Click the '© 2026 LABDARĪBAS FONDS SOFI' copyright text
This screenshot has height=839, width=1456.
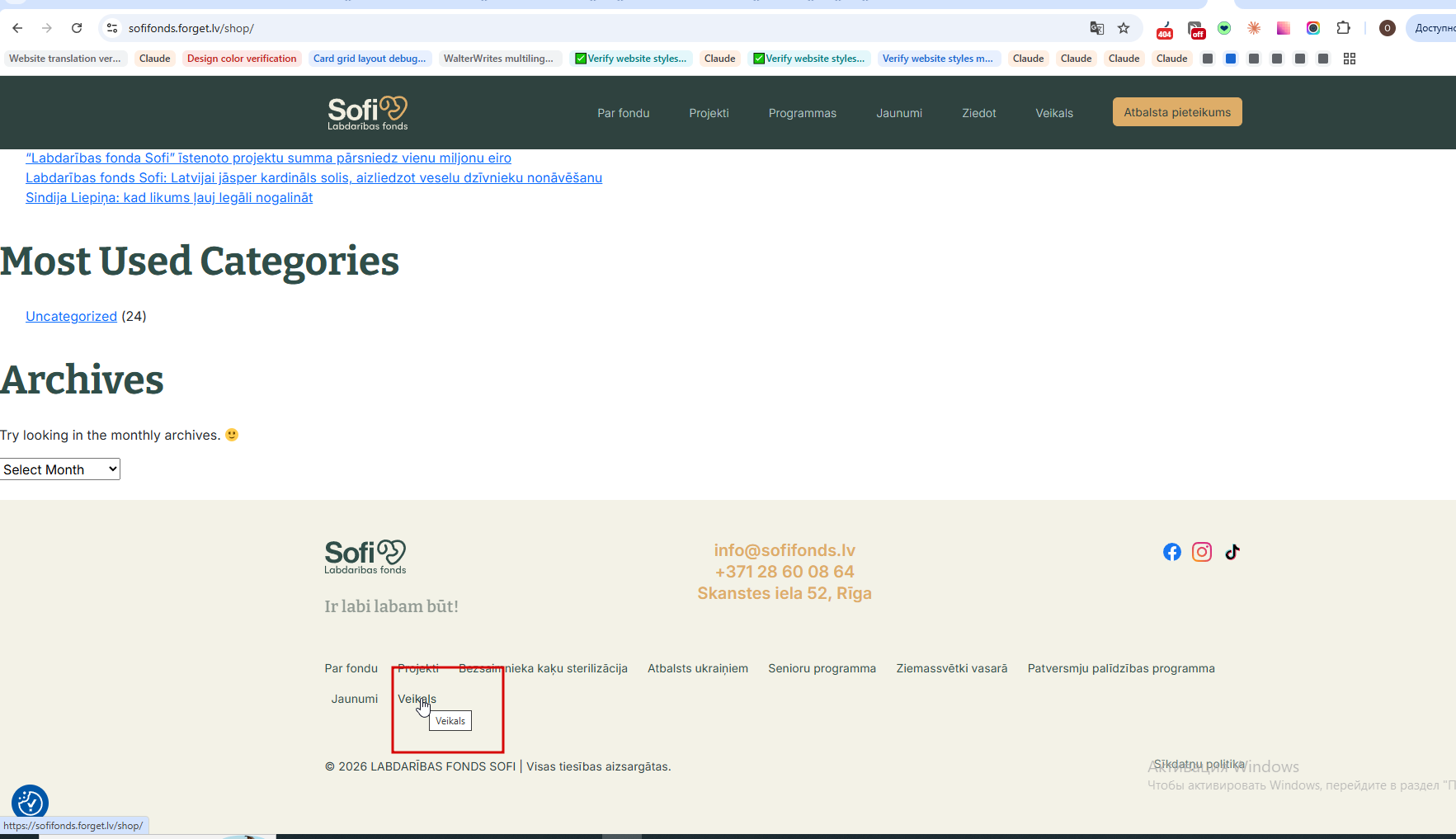pos(420,766)
